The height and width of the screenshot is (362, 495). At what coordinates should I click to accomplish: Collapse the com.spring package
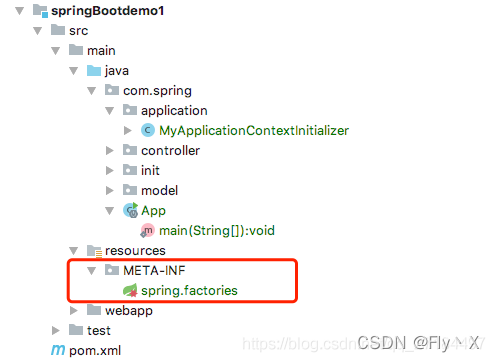91,91
